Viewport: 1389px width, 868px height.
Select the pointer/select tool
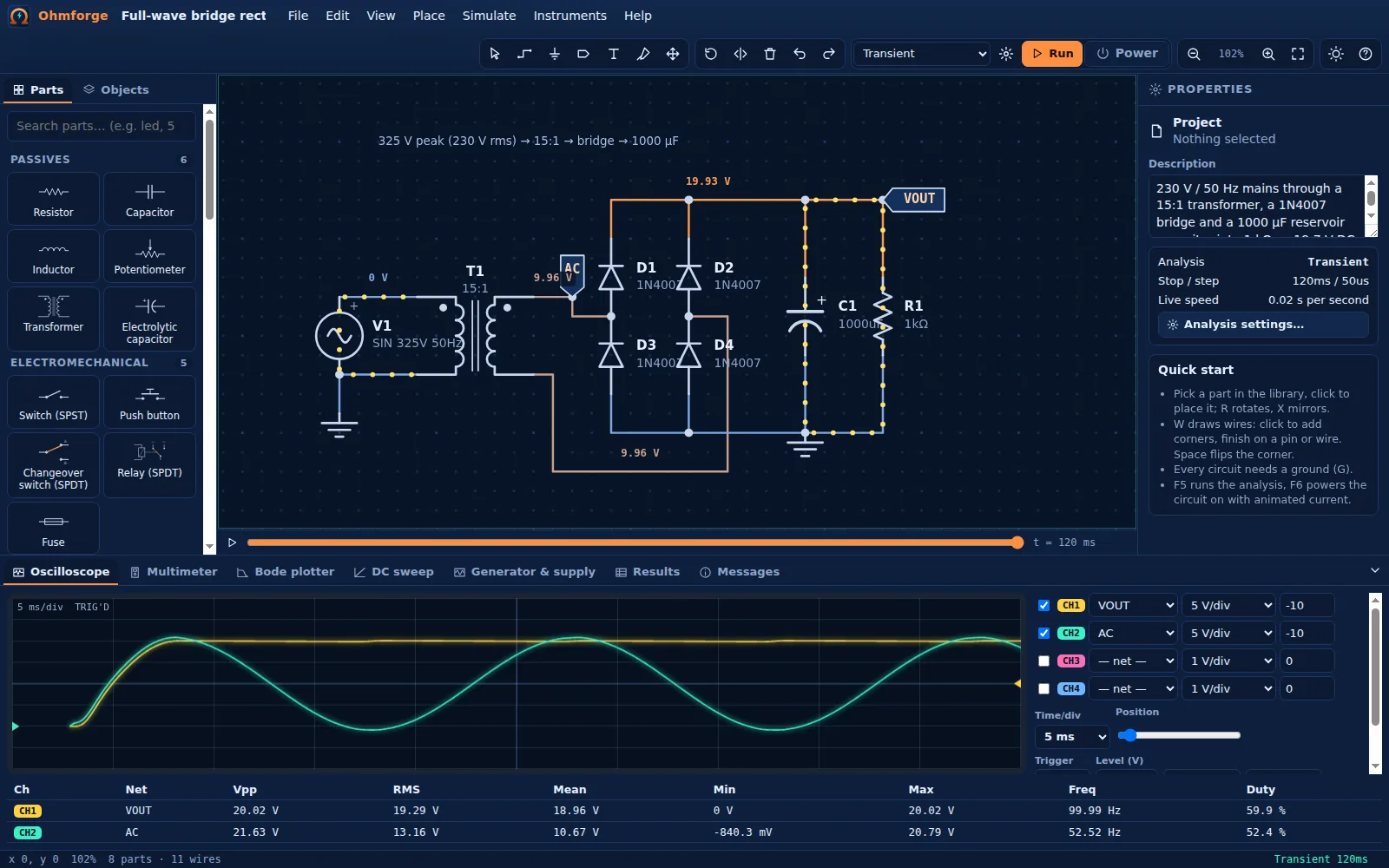pyautogui.click(x=495, y=54)
